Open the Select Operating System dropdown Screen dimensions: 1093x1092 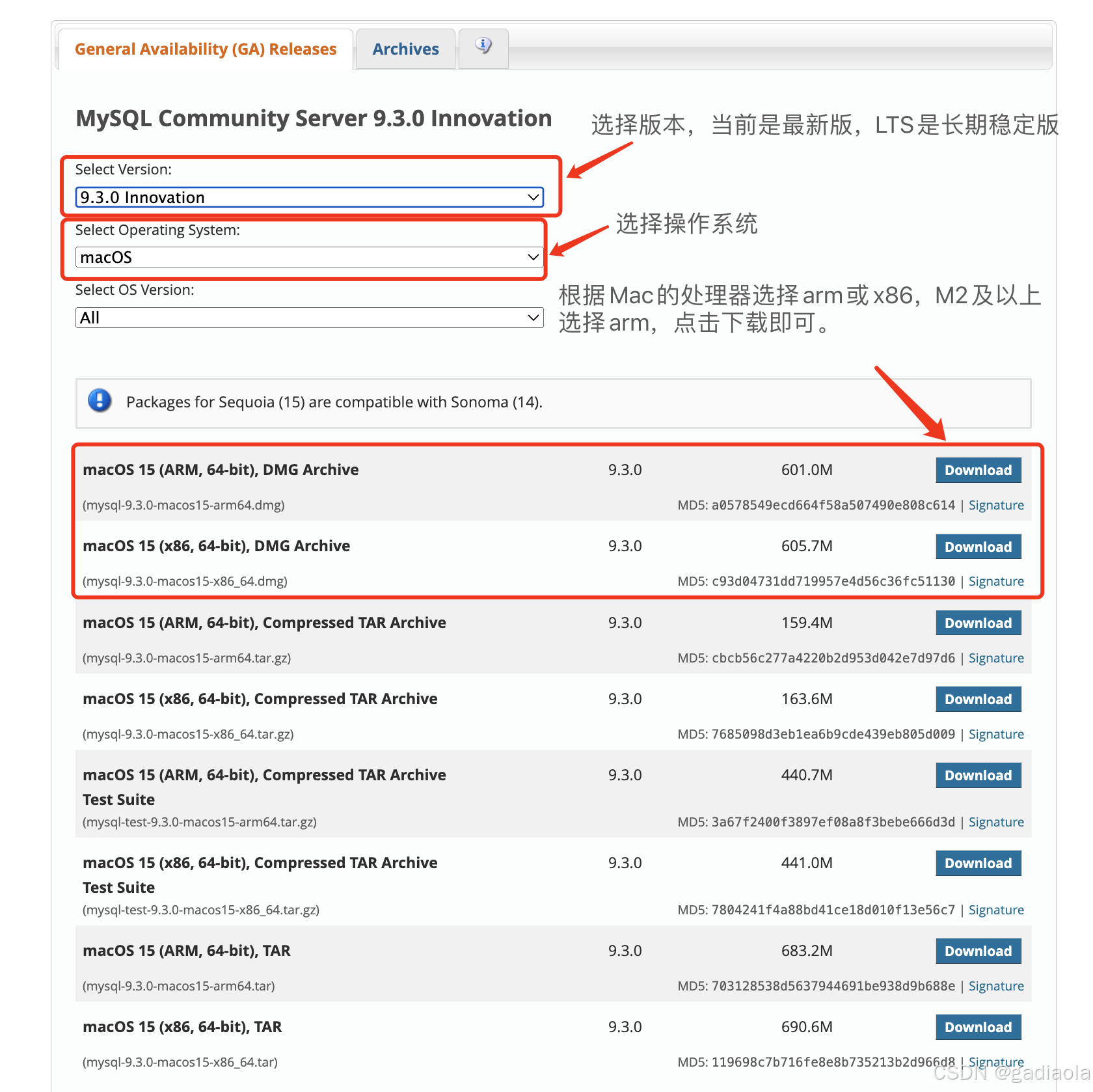(309, 257)
